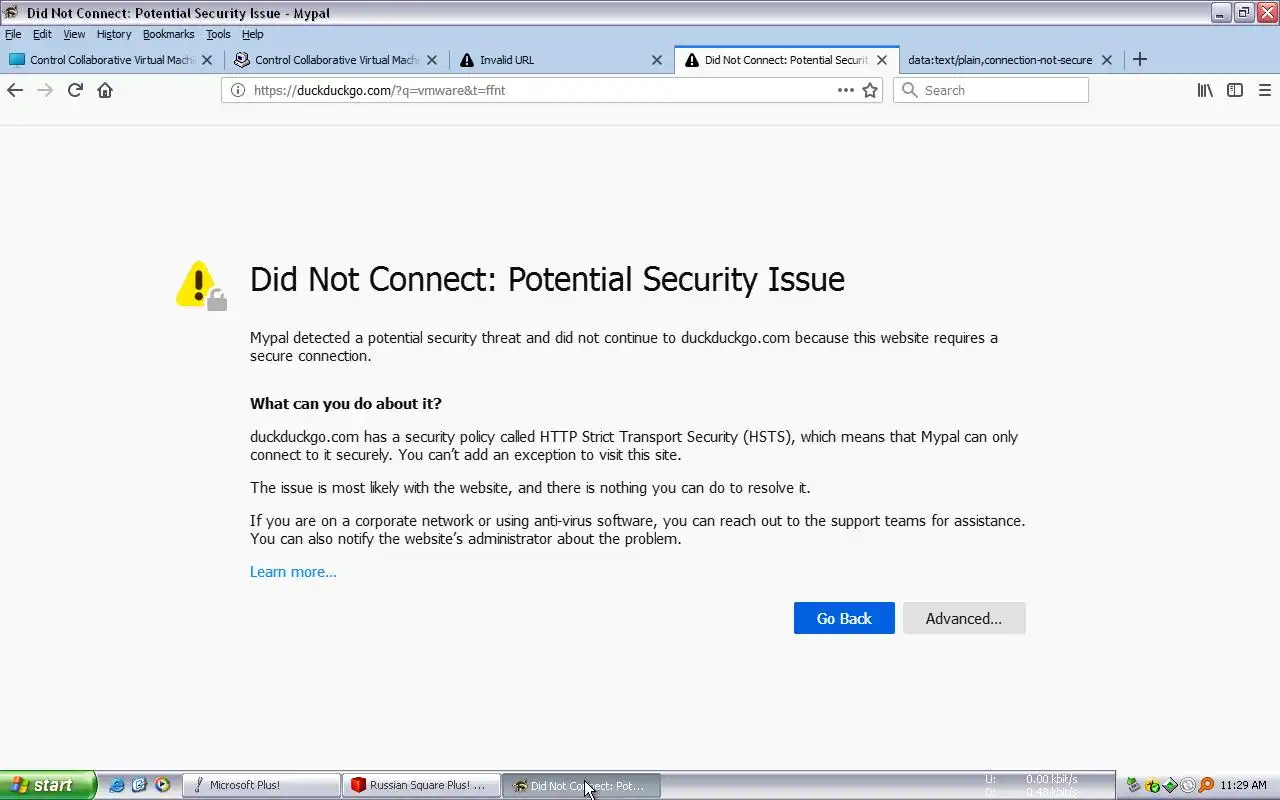Screen dimensions: 1280x800
Task: Click site information icon in address bar
Action: (x=237, y=90)
